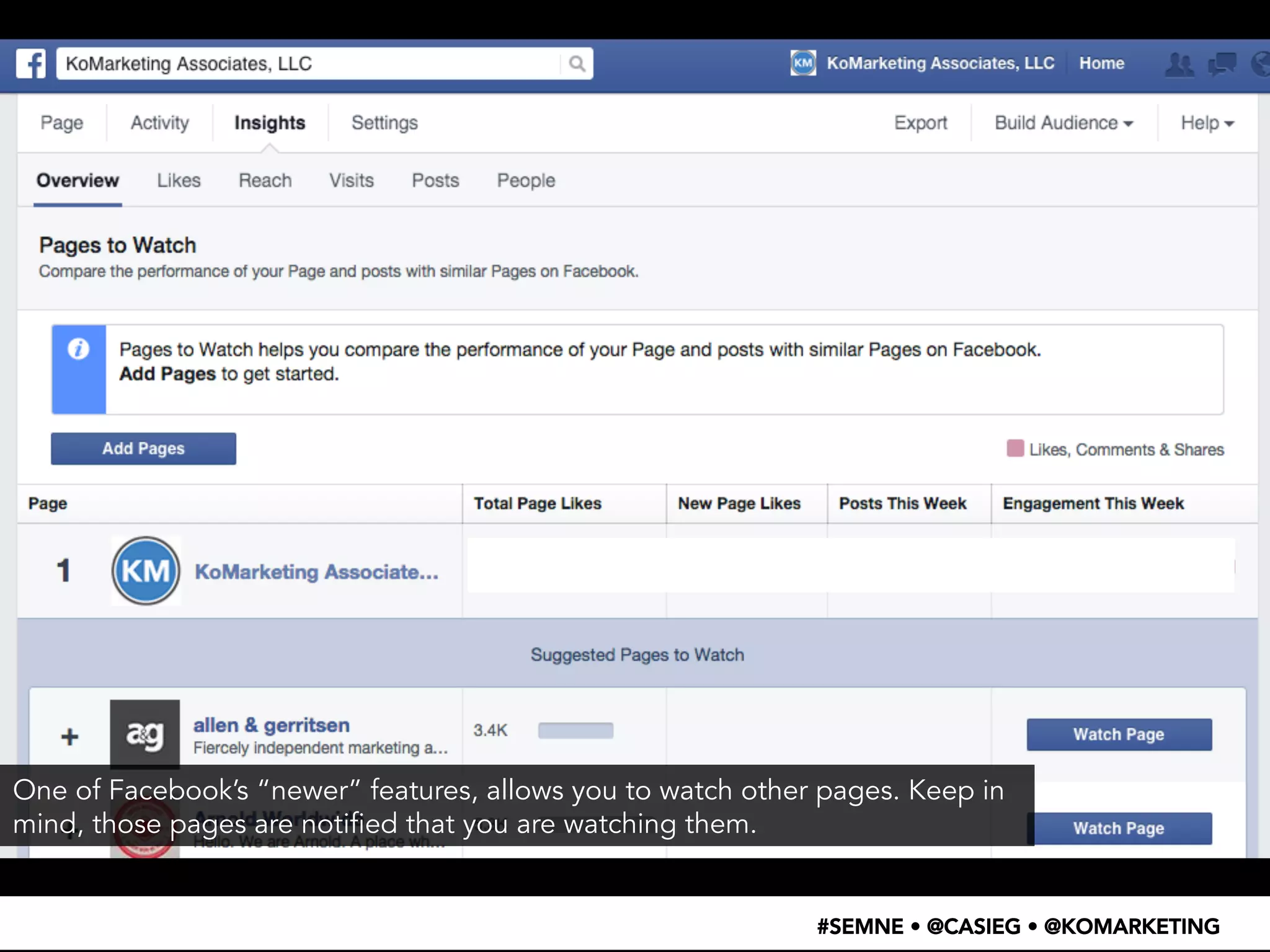Click 'Fiercely independent marketing a...' description
1270x952 pixels.
321,748
